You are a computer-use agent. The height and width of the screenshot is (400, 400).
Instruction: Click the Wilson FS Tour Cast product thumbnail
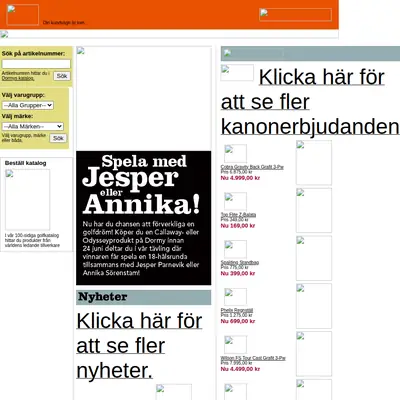point(235,345)
